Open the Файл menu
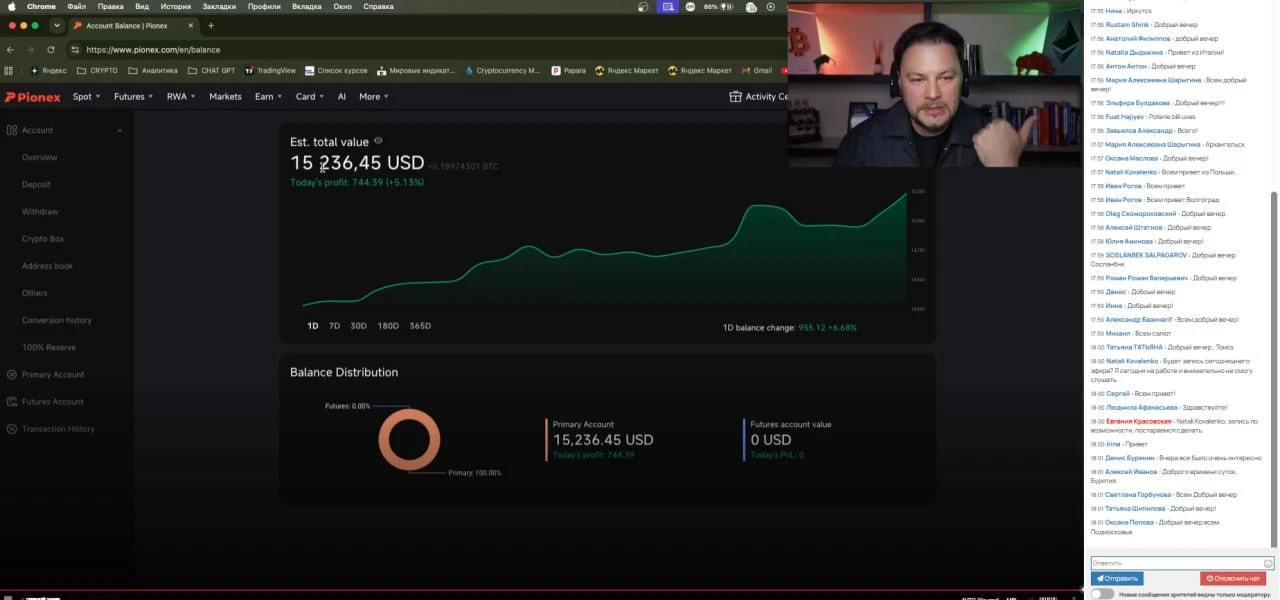The width and height of the screenshot is (1280, 600). [x=76, y=6]
